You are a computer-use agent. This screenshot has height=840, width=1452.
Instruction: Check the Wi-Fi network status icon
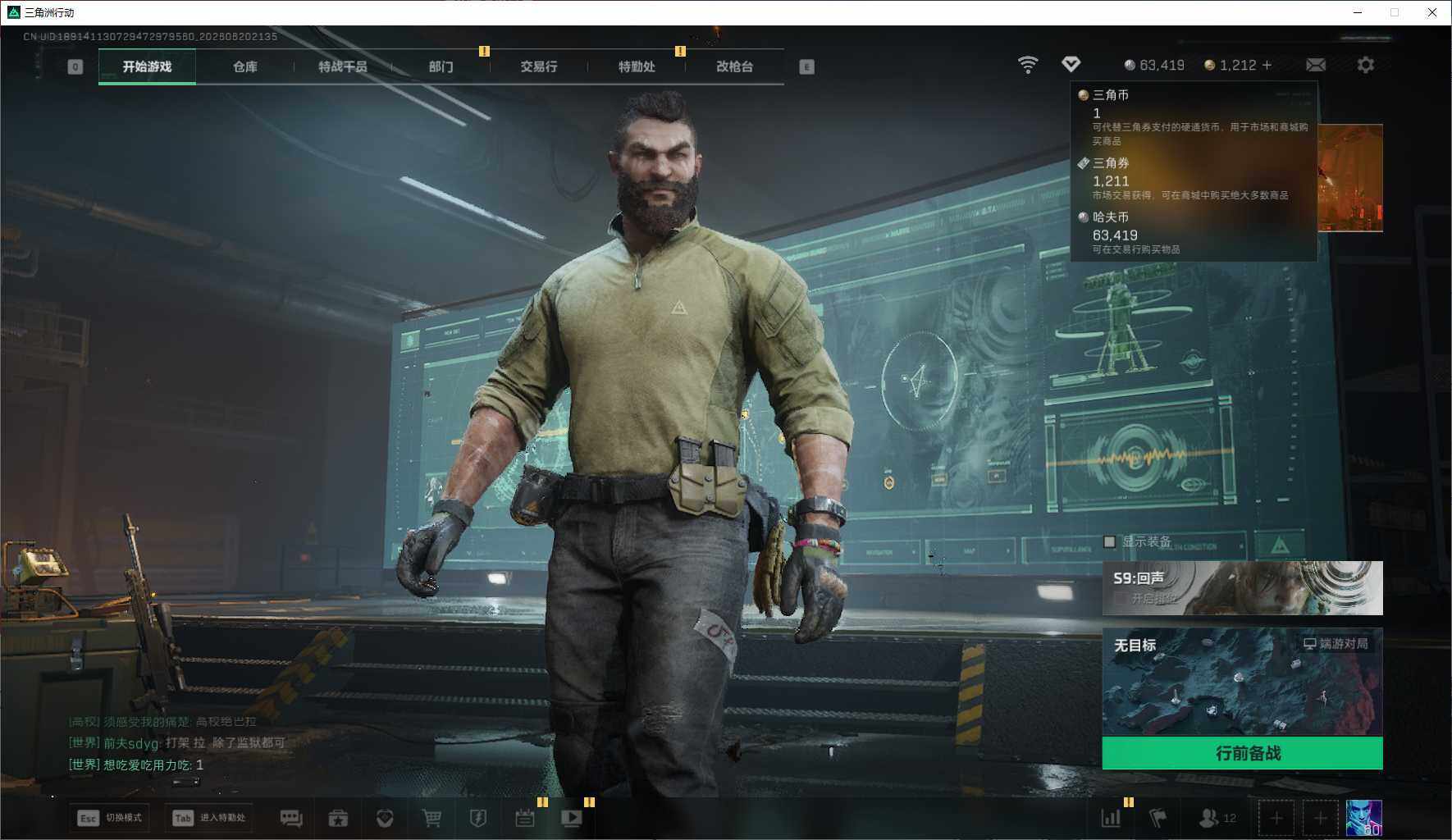(1028, 65)
